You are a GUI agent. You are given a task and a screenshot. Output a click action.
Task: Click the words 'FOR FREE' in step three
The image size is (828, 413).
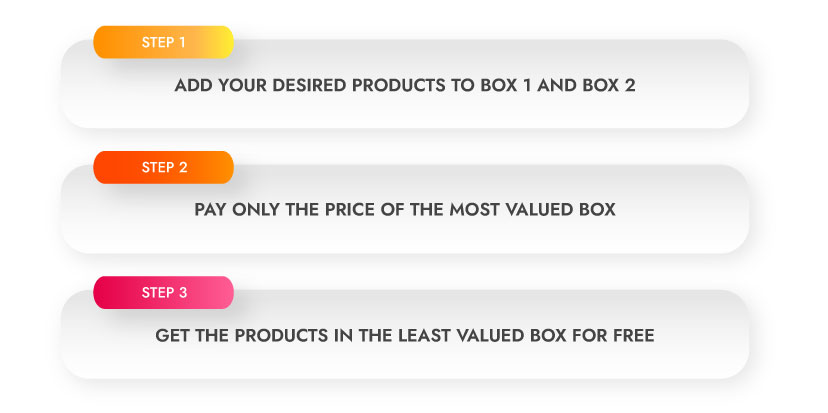point(621,335)
